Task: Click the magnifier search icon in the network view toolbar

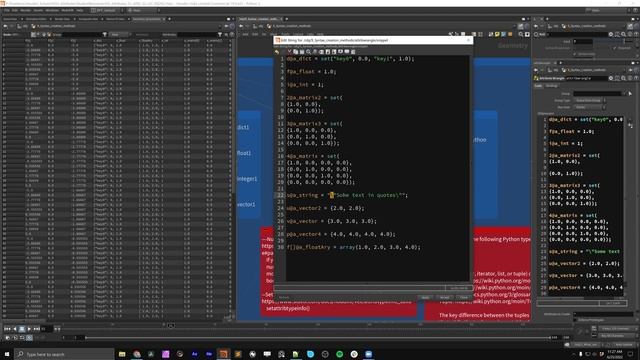Action: [x=521, y=35]
